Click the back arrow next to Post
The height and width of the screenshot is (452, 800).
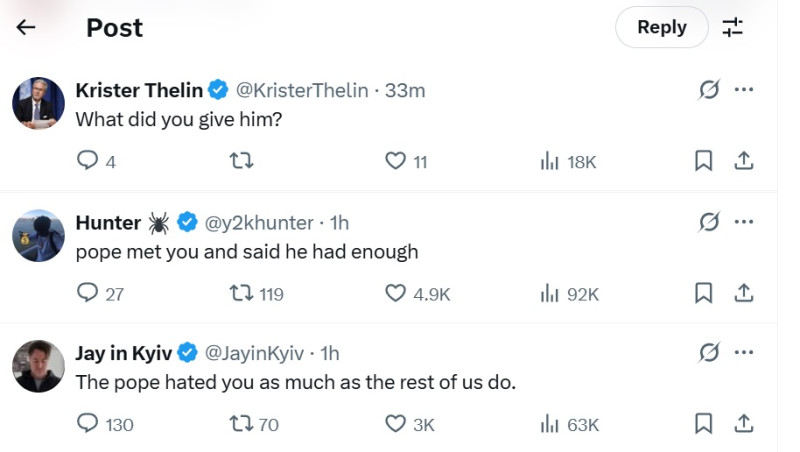26,27
